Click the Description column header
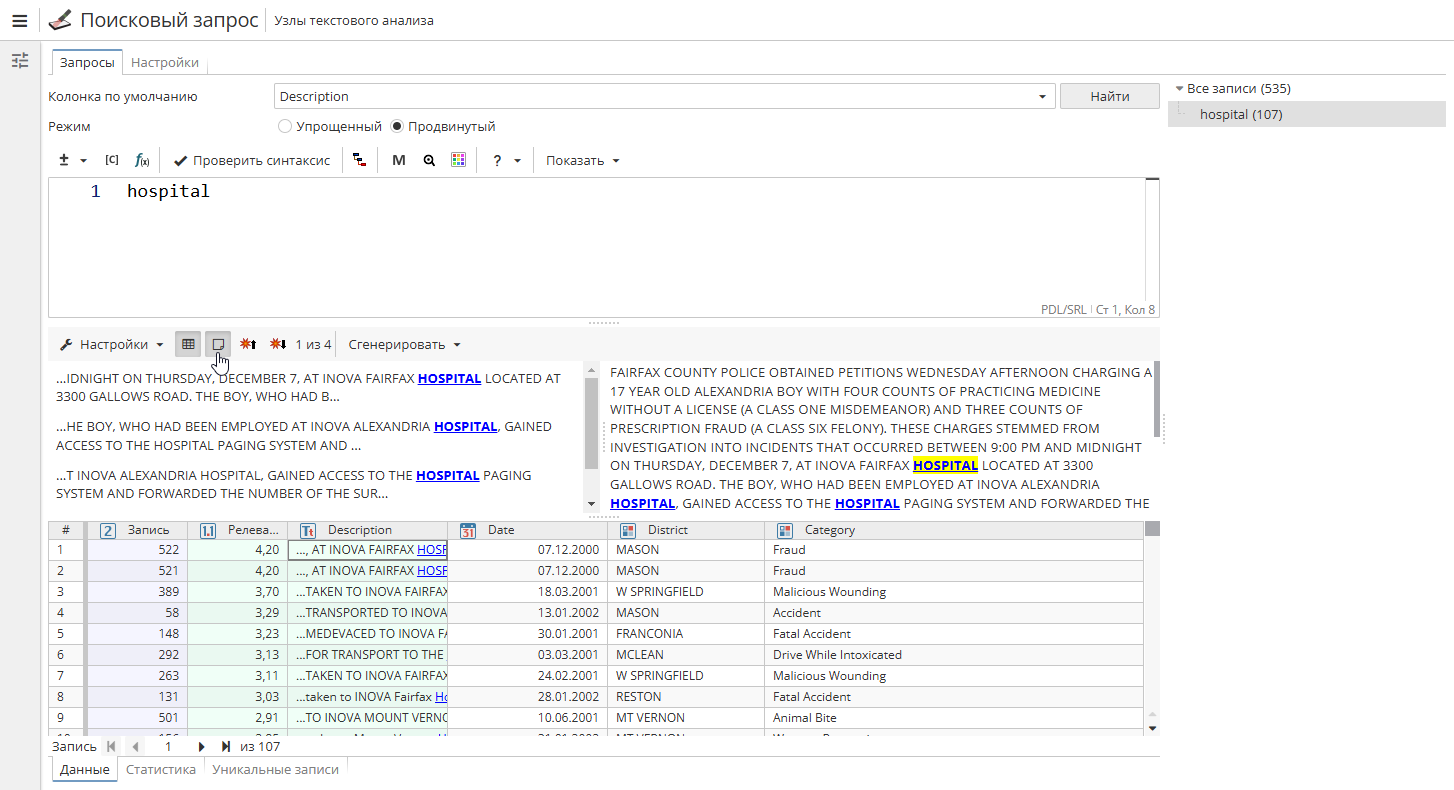Image resolution: width=1454 pixels, height=790 pixels. point(368,530)
